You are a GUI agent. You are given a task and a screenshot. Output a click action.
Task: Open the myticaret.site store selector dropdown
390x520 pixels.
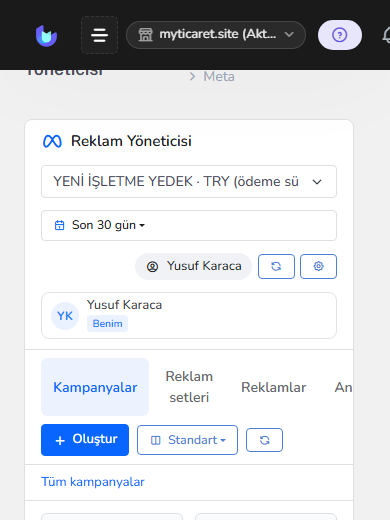click(216, 35)
